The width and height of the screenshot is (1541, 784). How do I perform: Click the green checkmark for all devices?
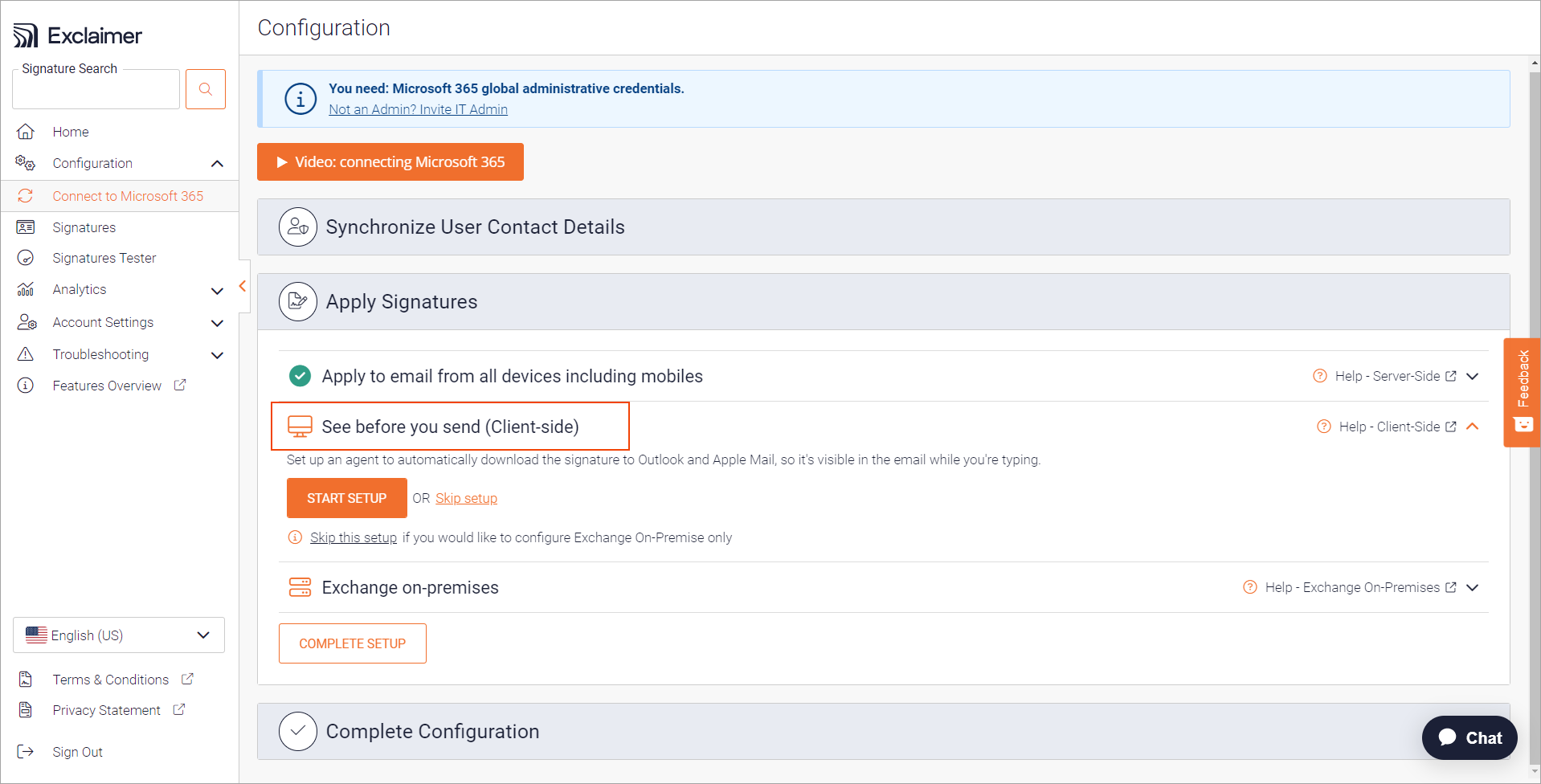pos(300,376)
